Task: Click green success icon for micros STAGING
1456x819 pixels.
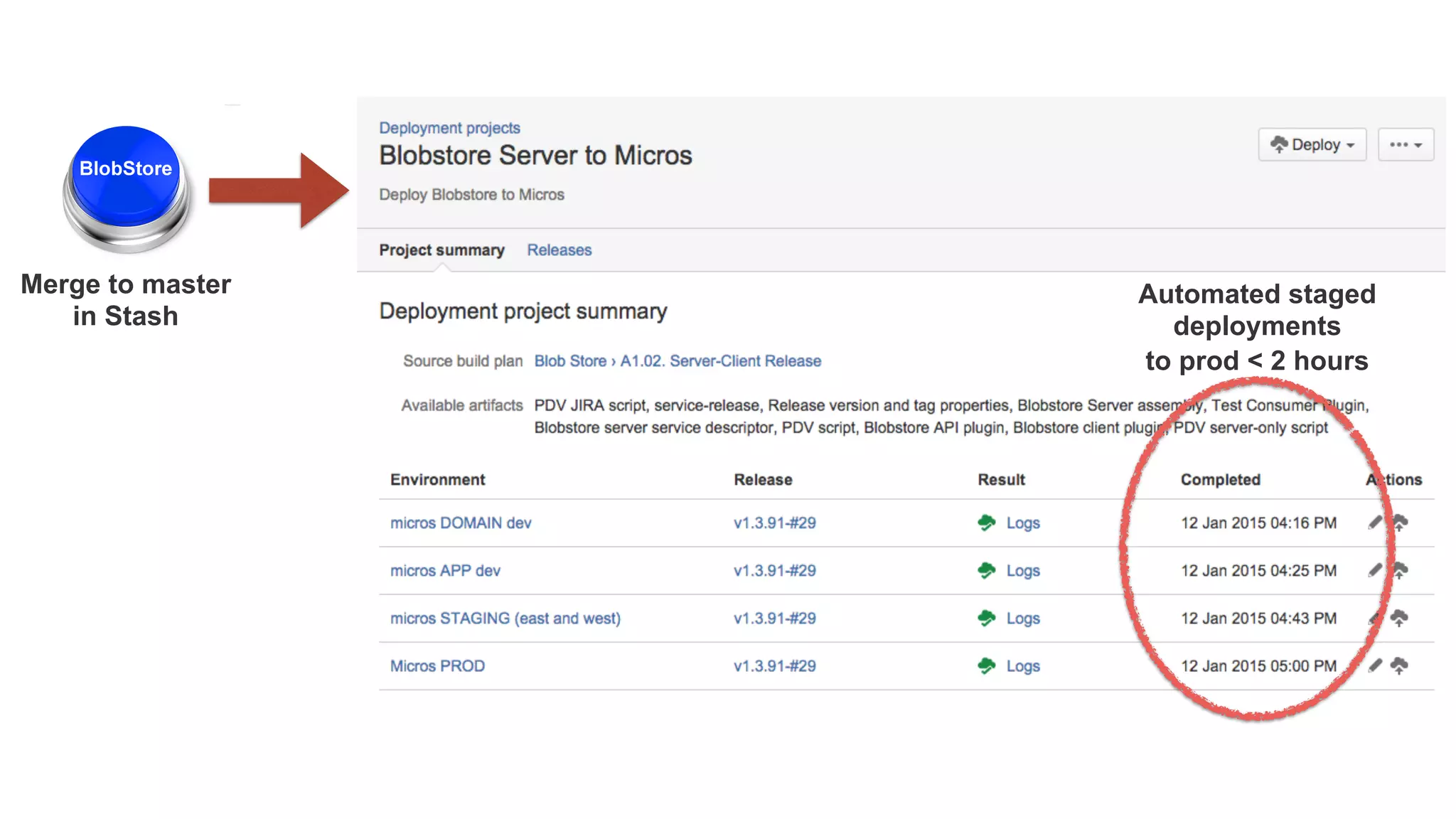Action: 987,619
